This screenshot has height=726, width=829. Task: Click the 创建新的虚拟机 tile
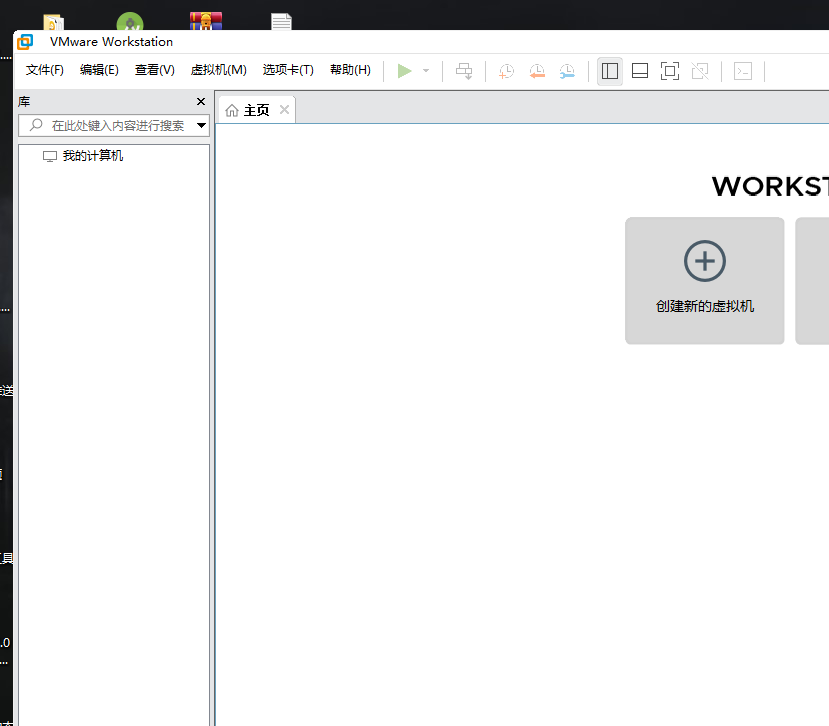click(704, 281)
